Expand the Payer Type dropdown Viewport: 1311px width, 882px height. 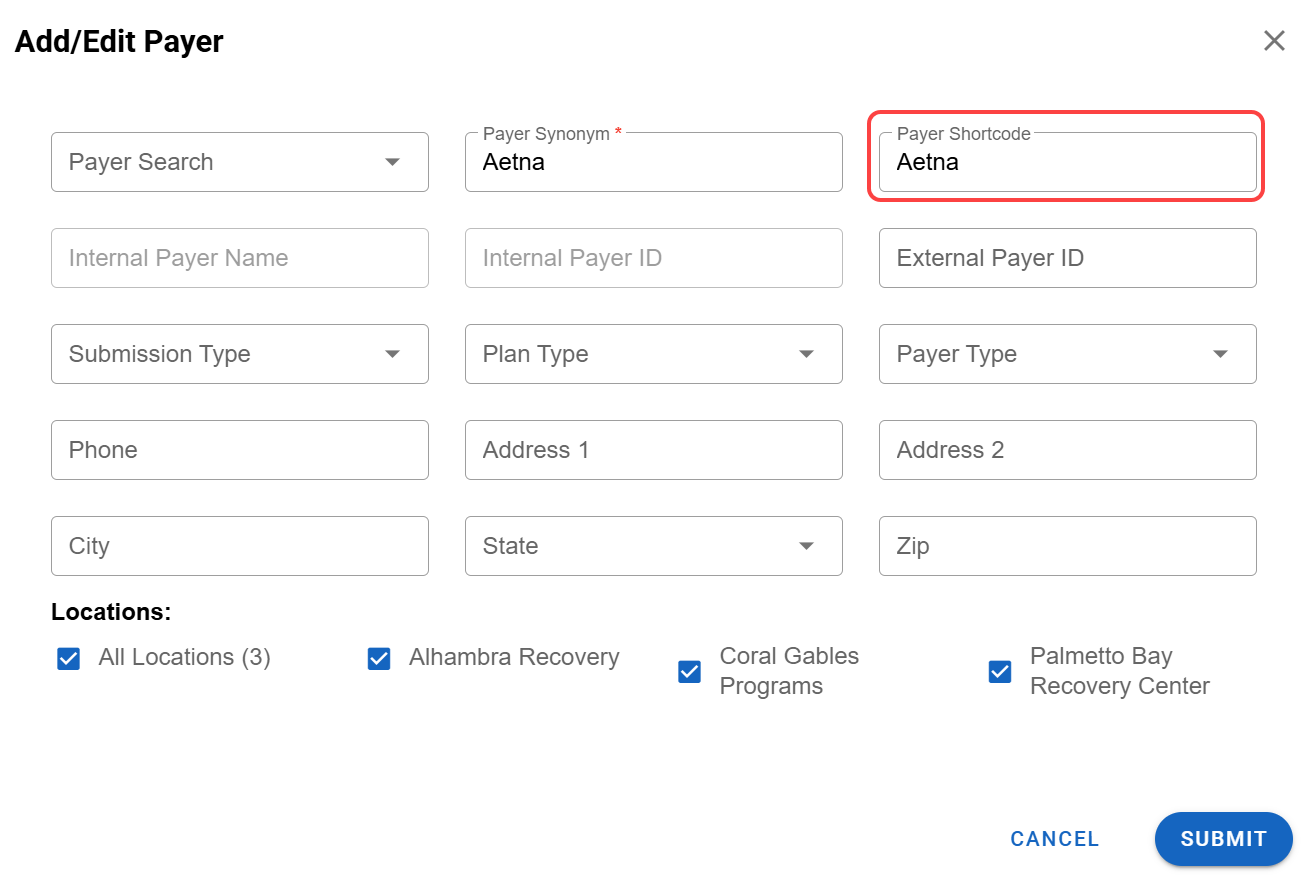click(1068, 354)
